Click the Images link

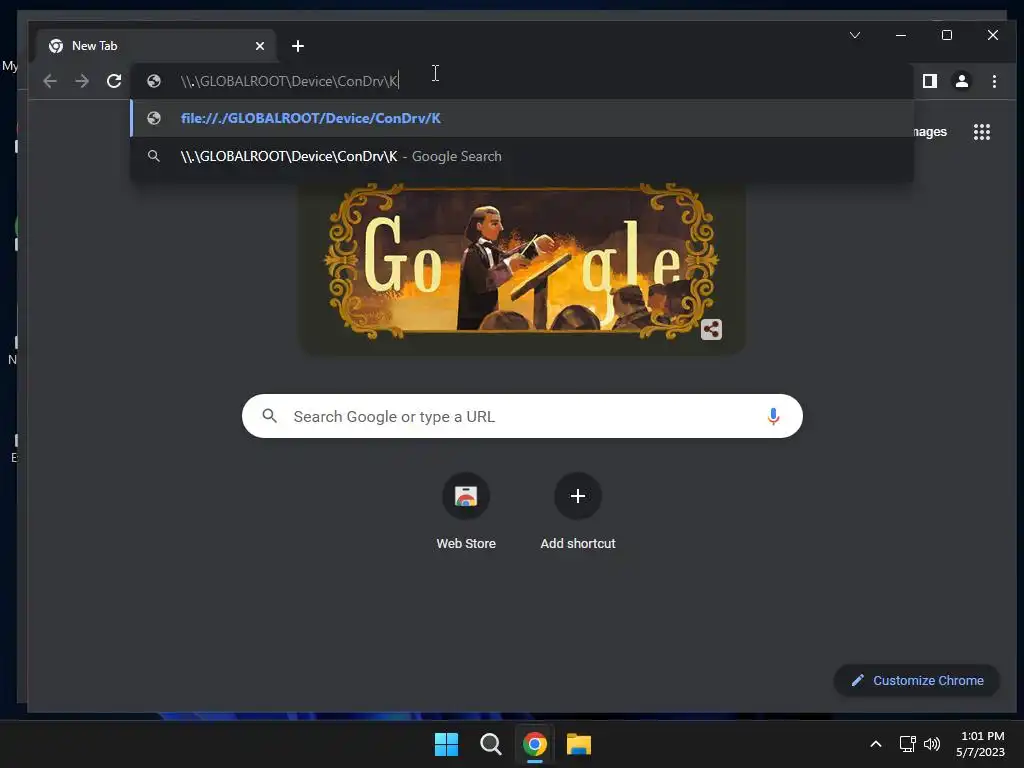tap(930, 132)
